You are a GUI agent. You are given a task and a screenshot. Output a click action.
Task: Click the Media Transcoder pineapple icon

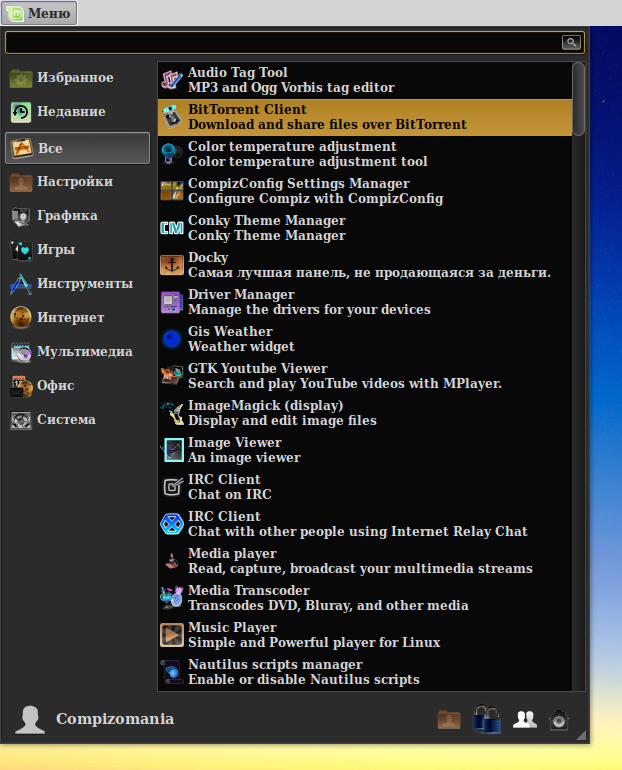point(172,598)
